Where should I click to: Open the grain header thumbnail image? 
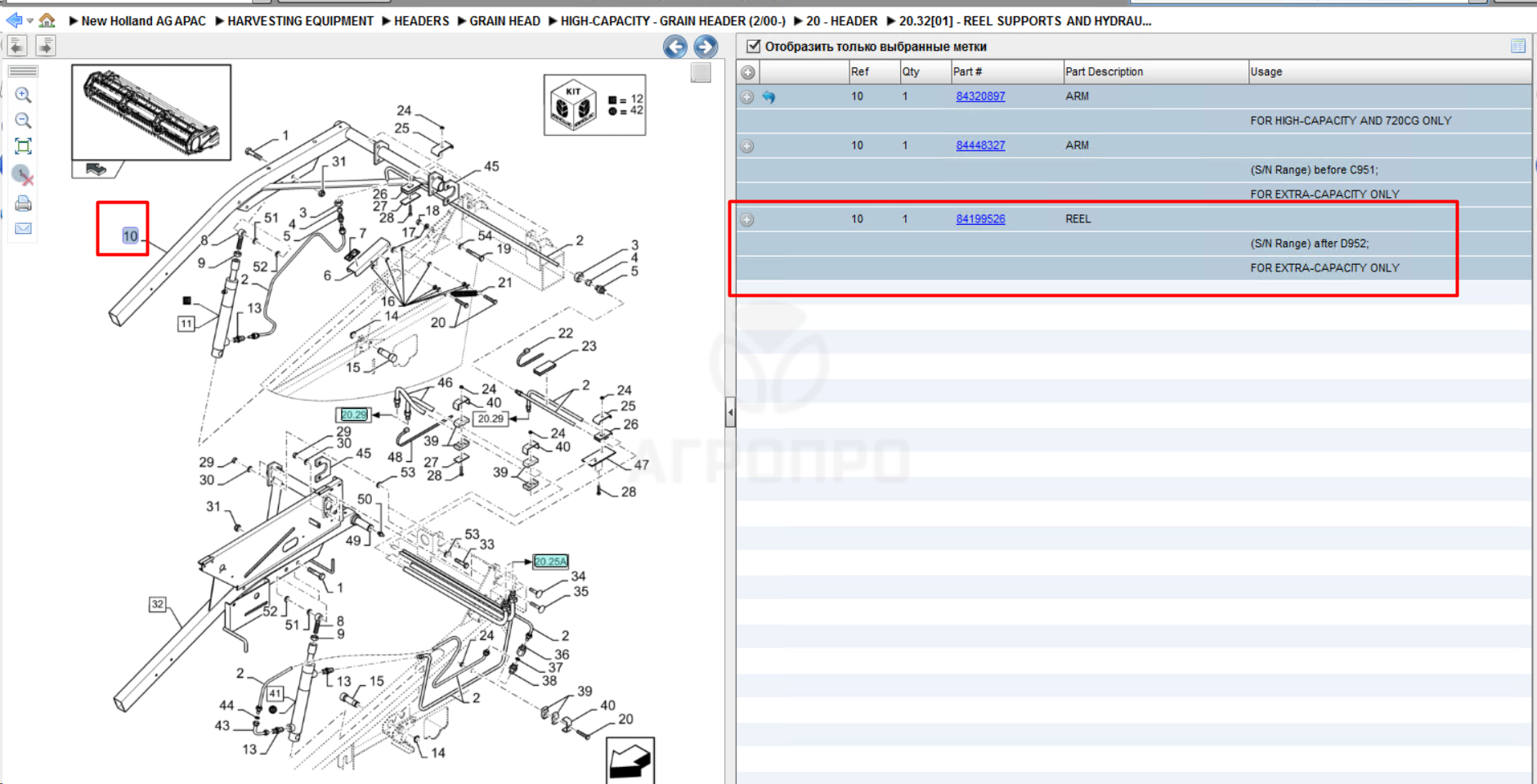151,112
